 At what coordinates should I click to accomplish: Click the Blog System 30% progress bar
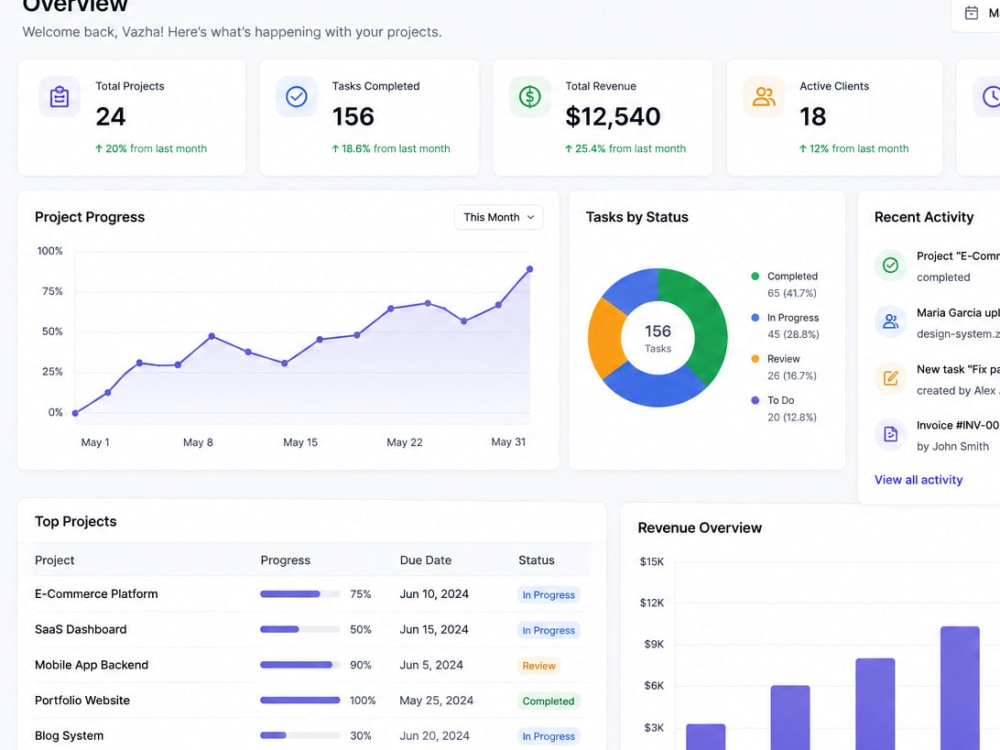[300, 736]
